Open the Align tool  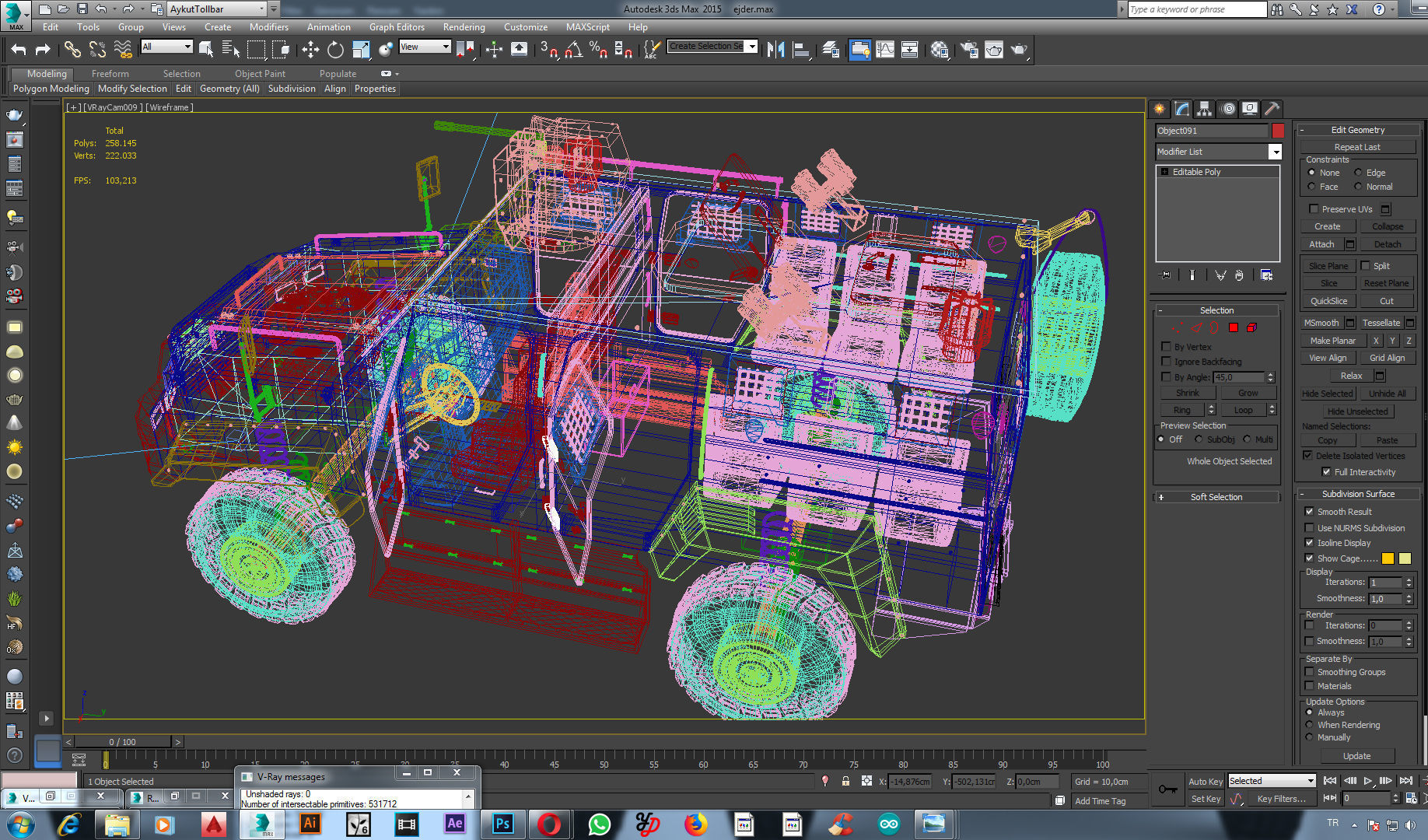coord(801,50)
